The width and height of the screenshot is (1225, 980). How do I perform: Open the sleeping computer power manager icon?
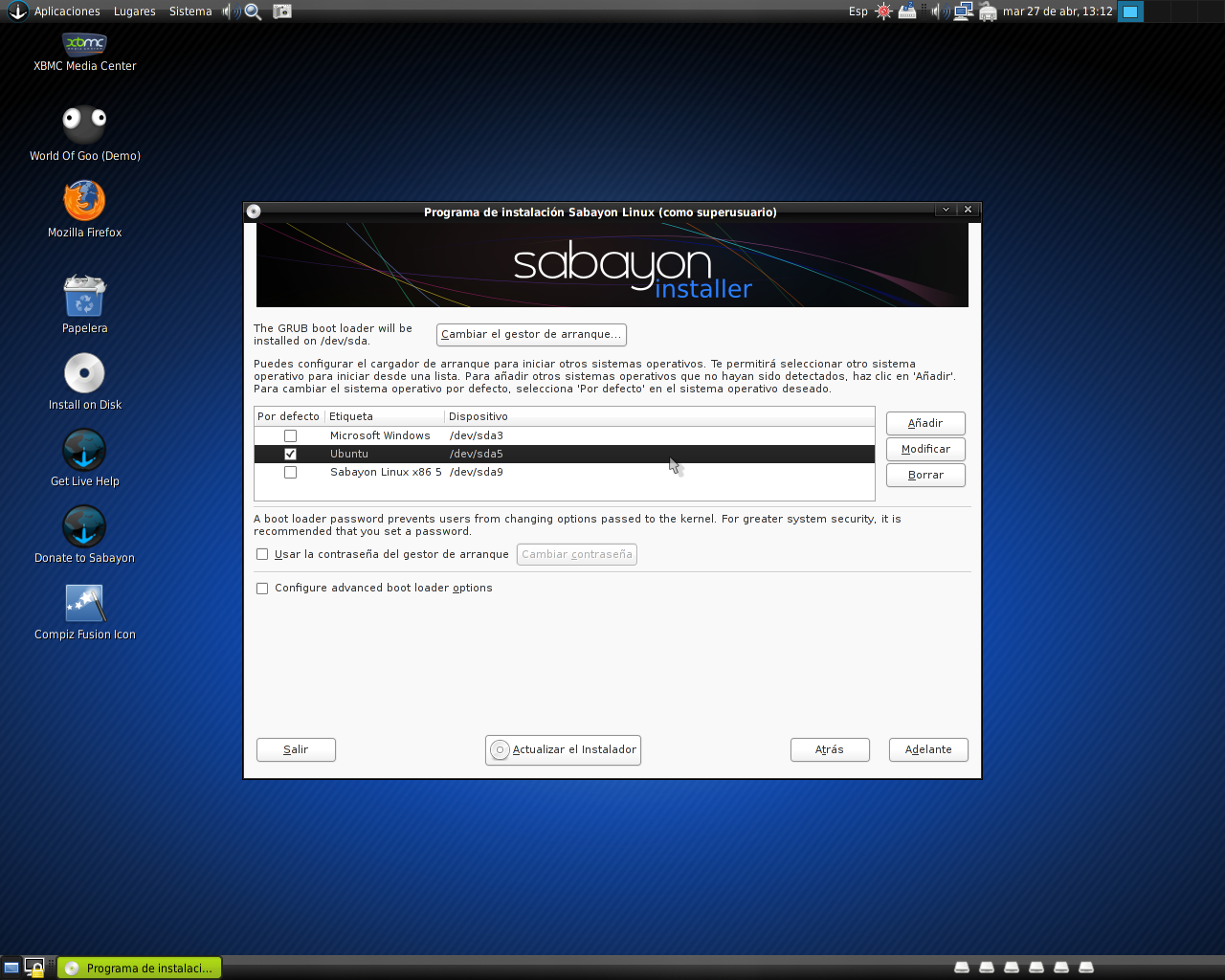907,11
